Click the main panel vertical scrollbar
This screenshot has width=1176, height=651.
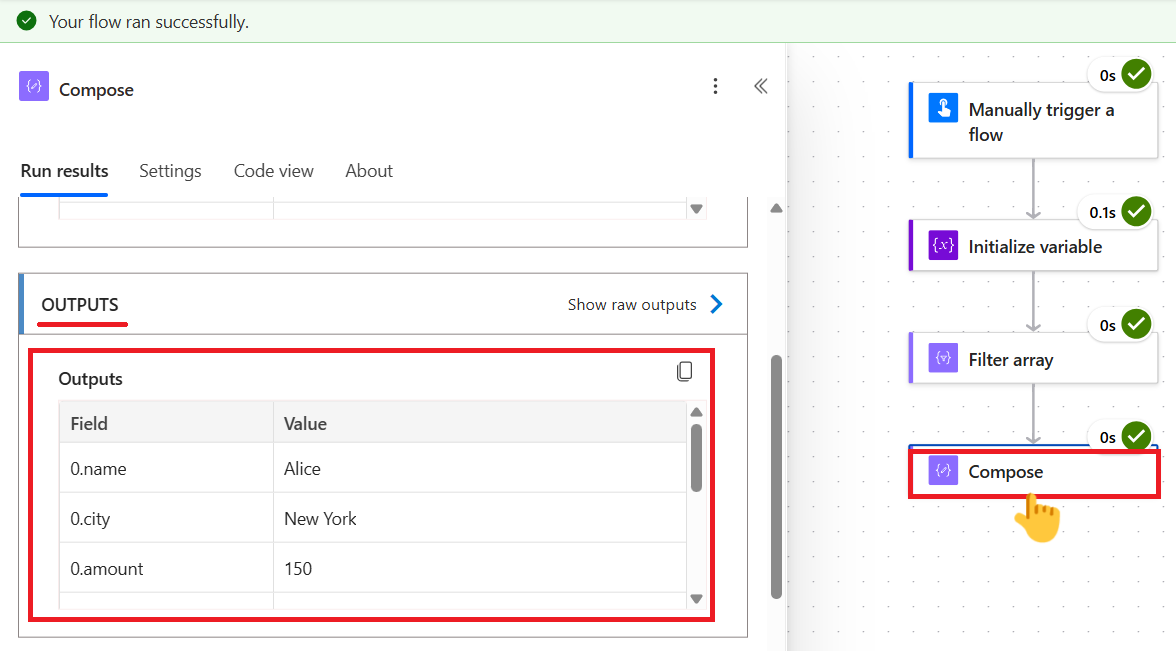(776, 475)
